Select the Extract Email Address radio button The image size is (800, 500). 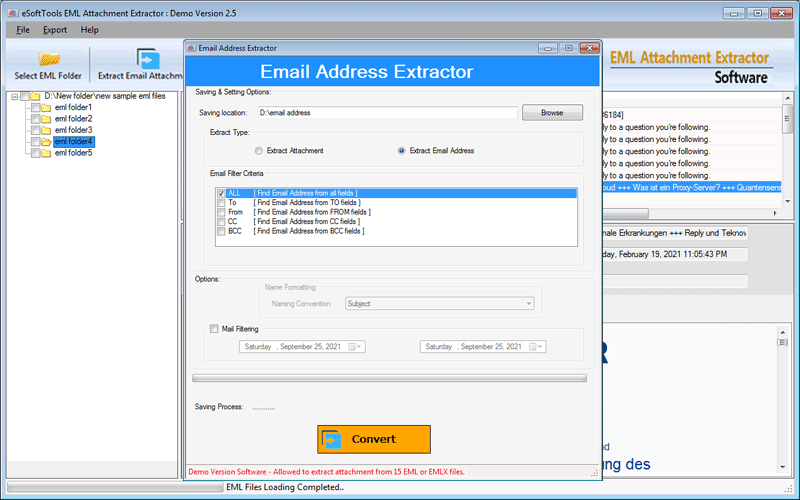pos(402,151)
